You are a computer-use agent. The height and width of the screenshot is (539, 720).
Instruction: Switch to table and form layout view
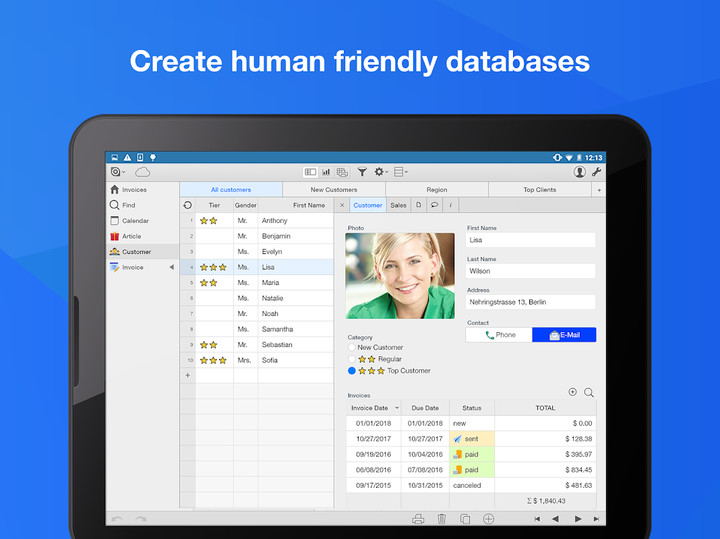pos(310,172)
